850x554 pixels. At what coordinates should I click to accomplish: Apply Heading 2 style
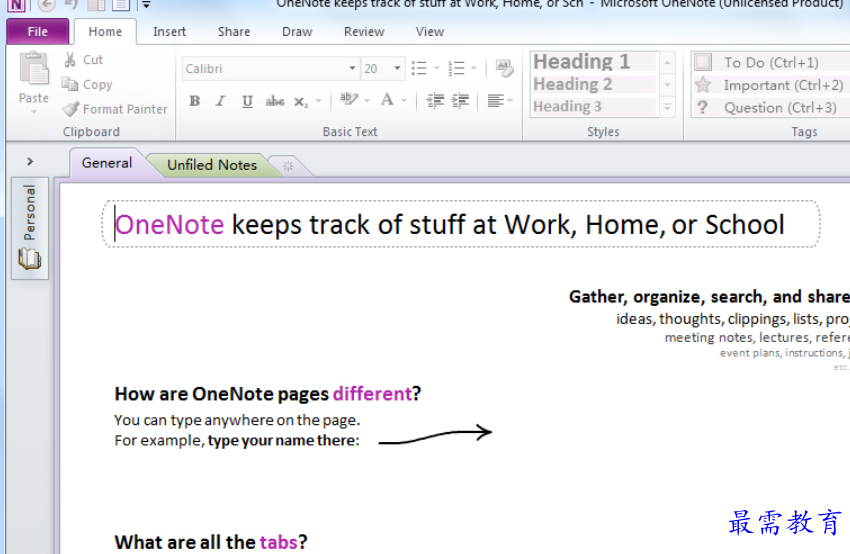(x=594, y=84)
